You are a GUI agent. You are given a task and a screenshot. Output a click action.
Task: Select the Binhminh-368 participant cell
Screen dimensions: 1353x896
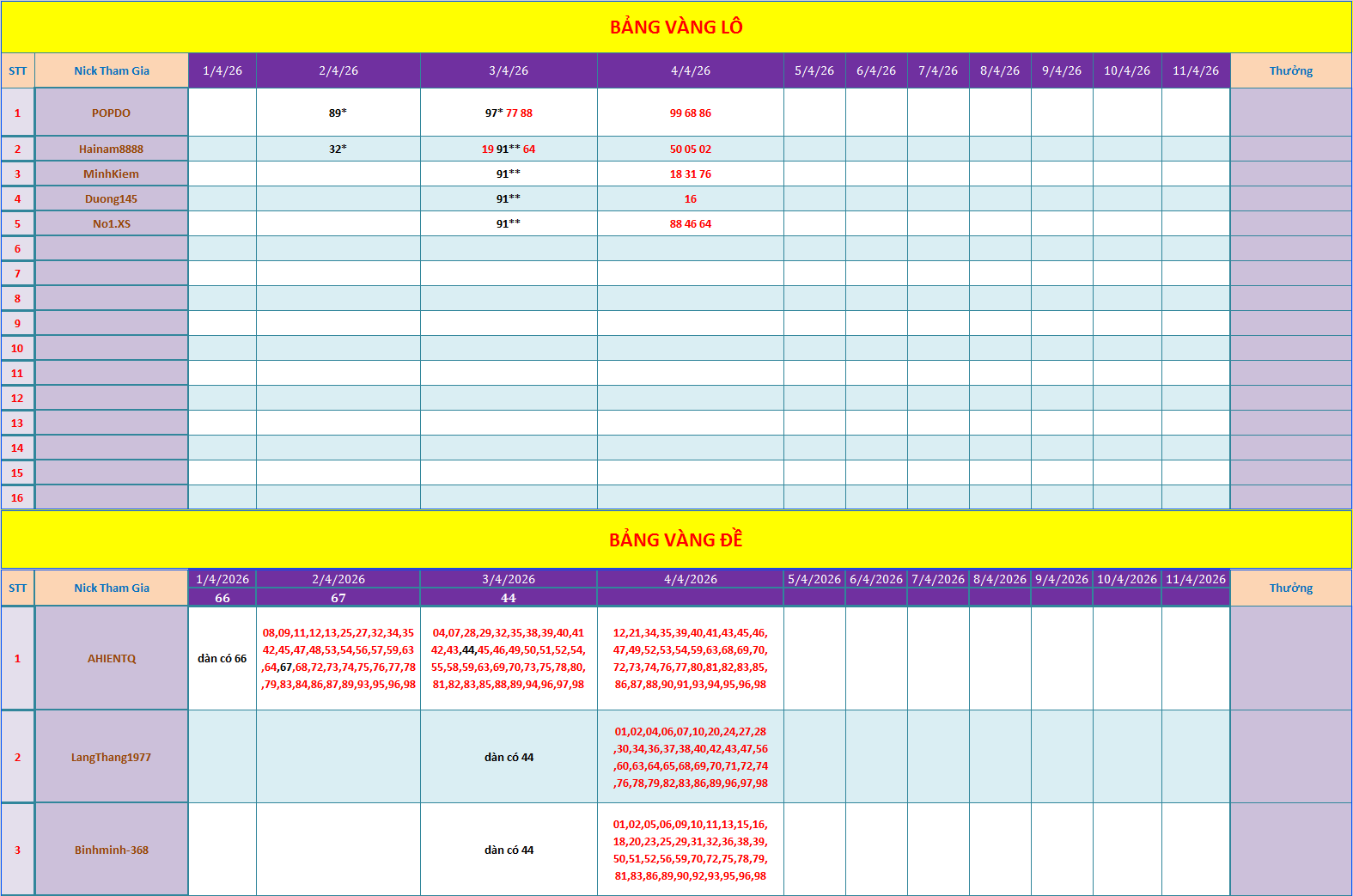click(x=112, y=850)
